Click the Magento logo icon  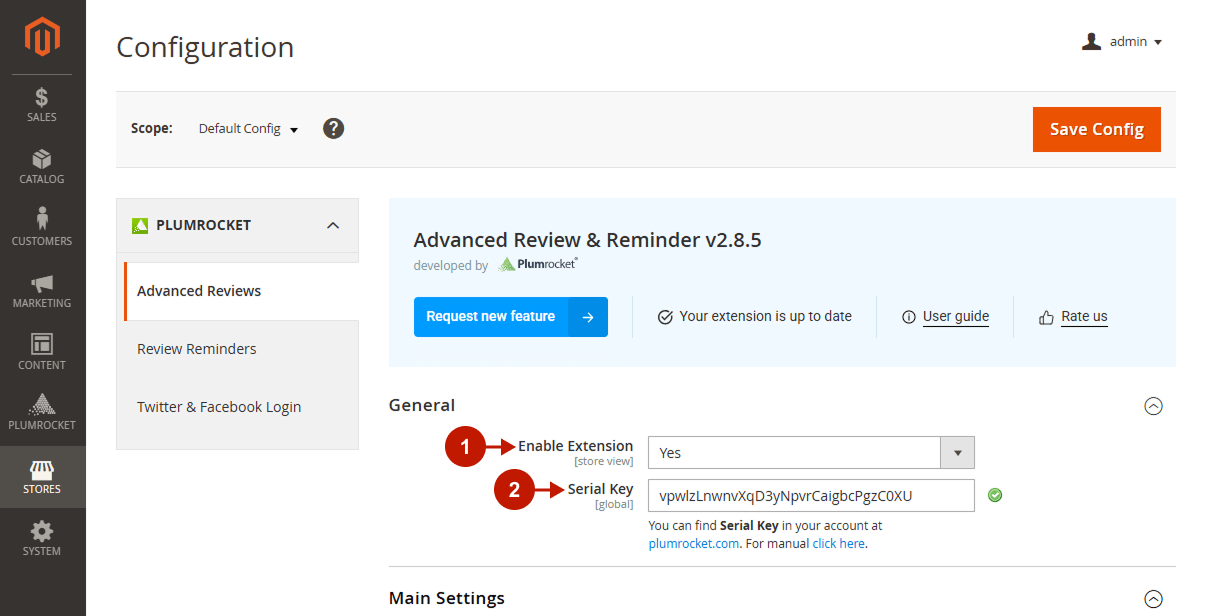(43, 37)
